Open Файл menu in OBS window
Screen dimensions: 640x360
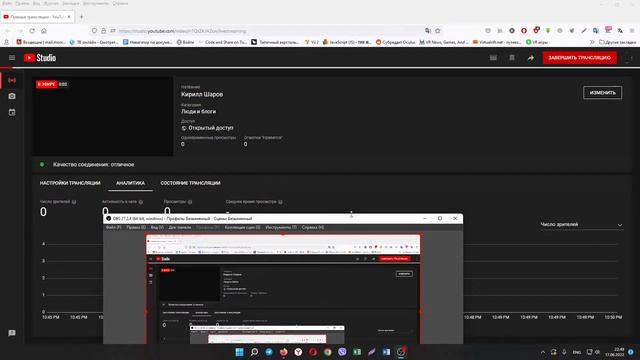113,227
